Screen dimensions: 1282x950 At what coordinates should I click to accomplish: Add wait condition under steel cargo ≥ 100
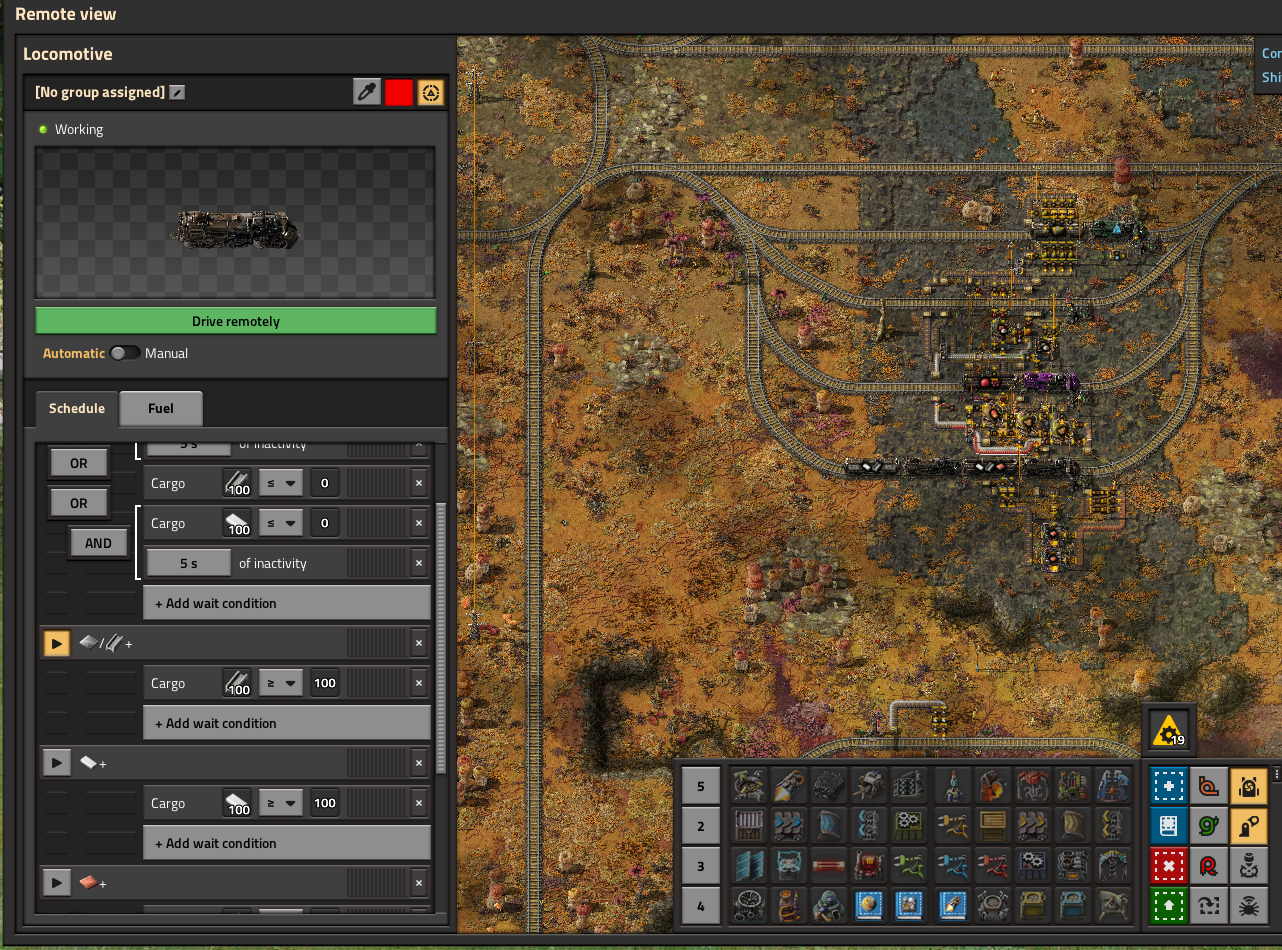287,723
